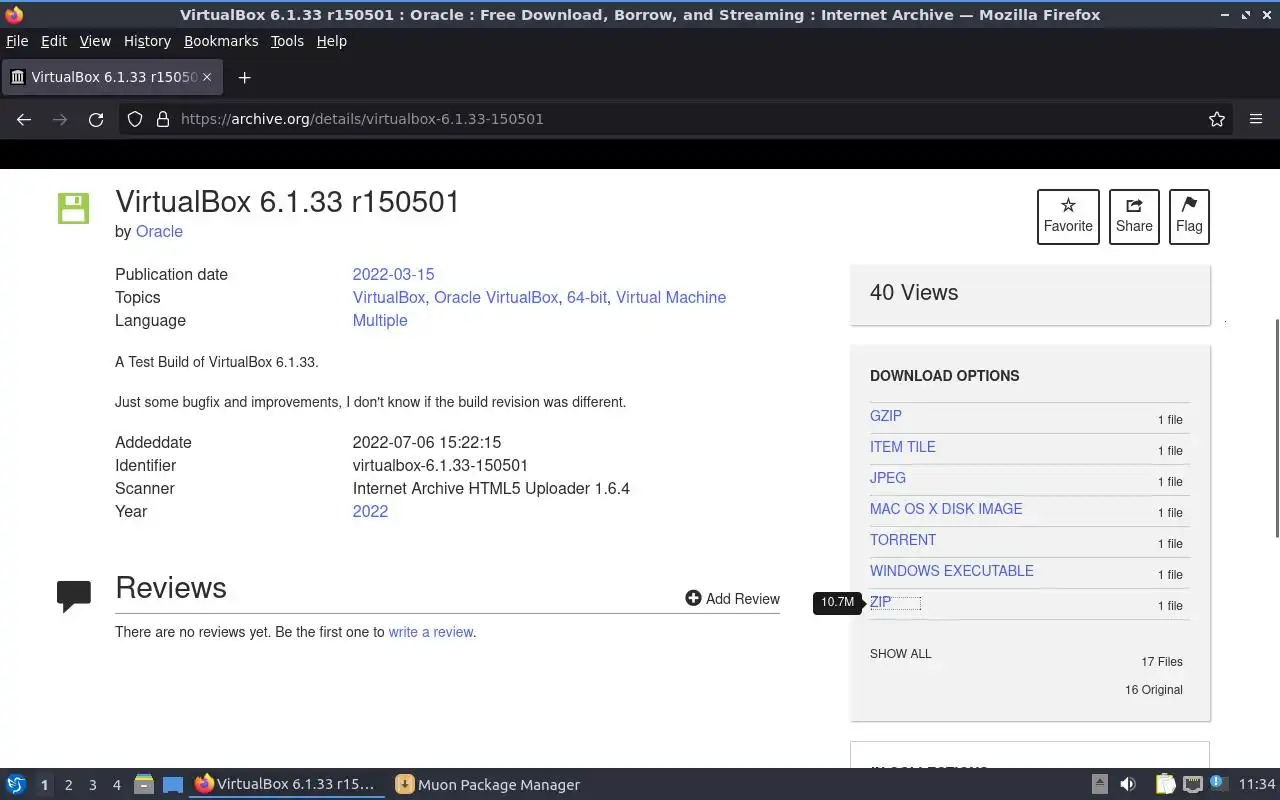
Task: Switch to workspace 3 in taskbar
Action: 92,785
